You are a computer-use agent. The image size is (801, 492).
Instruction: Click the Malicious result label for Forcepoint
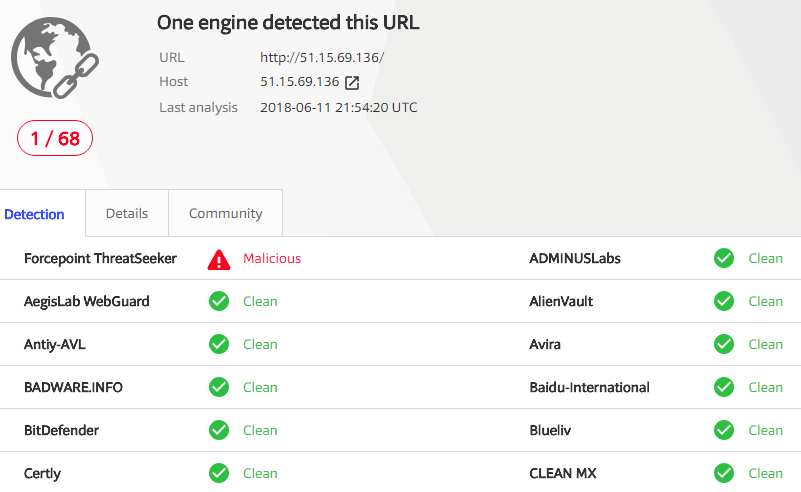coord(272,259)
